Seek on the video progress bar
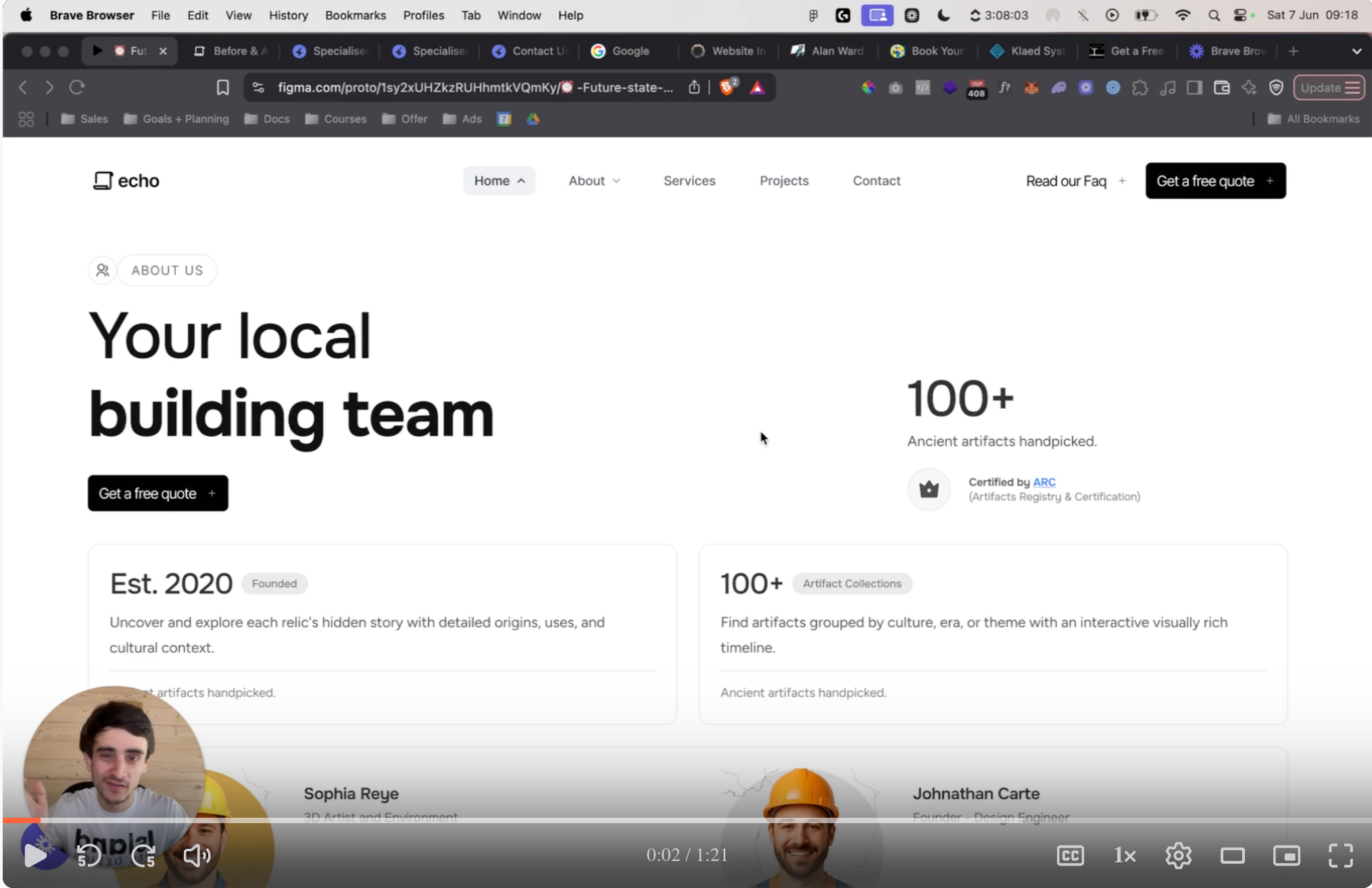The height and width of the screenshot is (888, 1372). (x=687, y=820)
